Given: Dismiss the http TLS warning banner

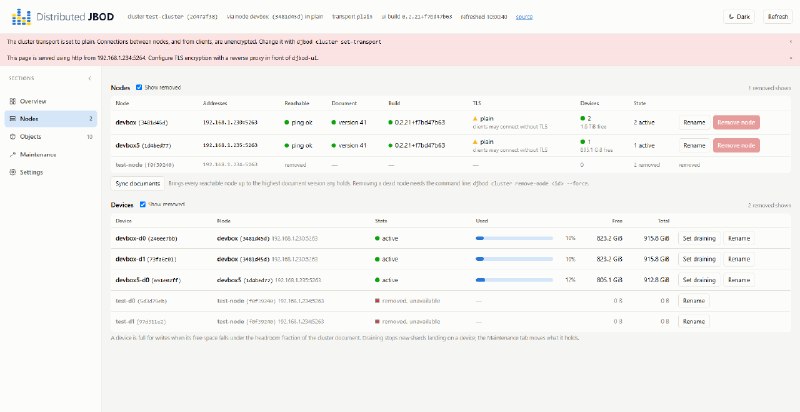Looking at the screenshot, I should tap(790, 58).
